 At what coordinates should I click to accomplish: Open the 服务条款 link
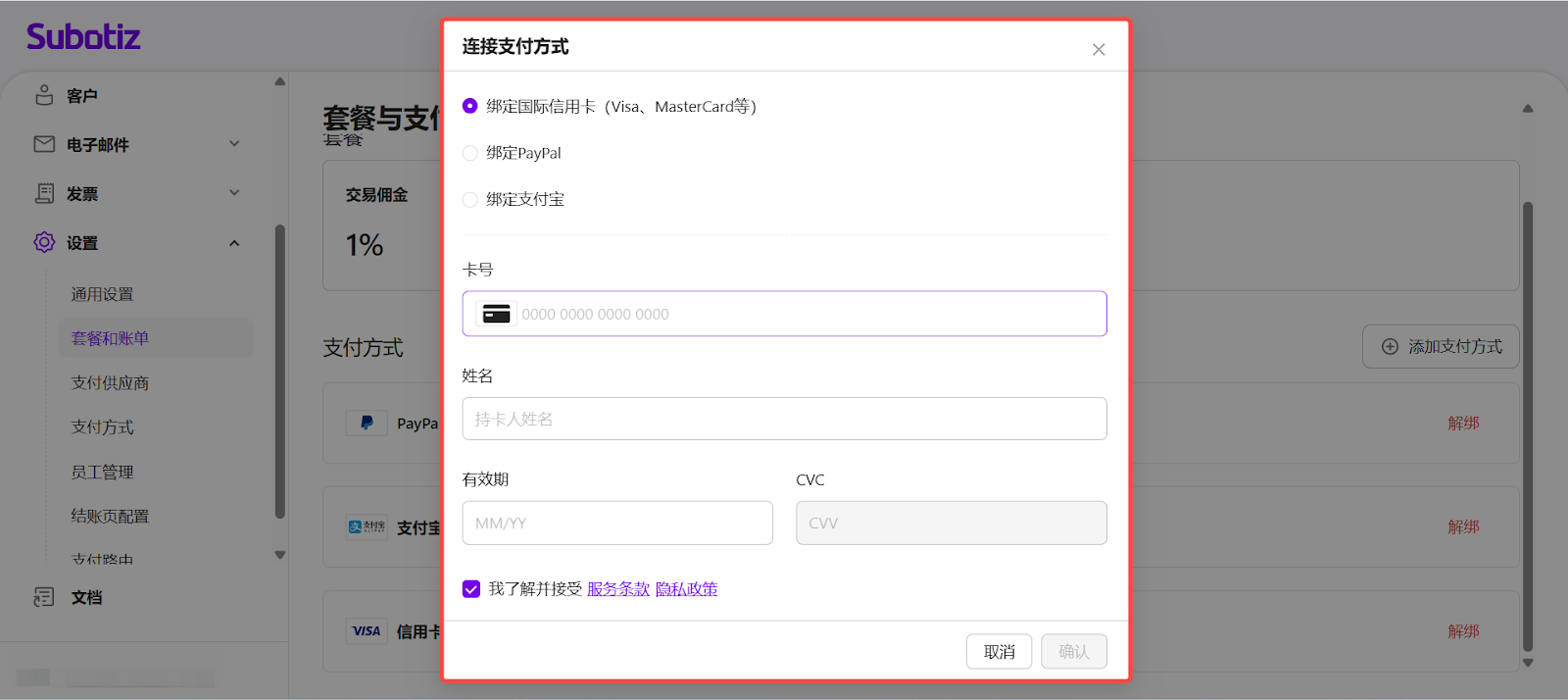618,589
